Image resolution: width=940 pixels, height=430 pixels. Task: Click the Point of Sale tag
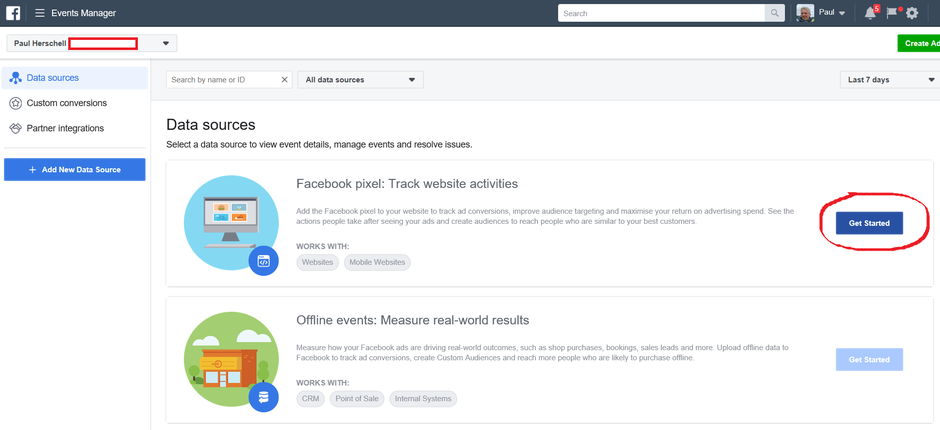point(357,399)
